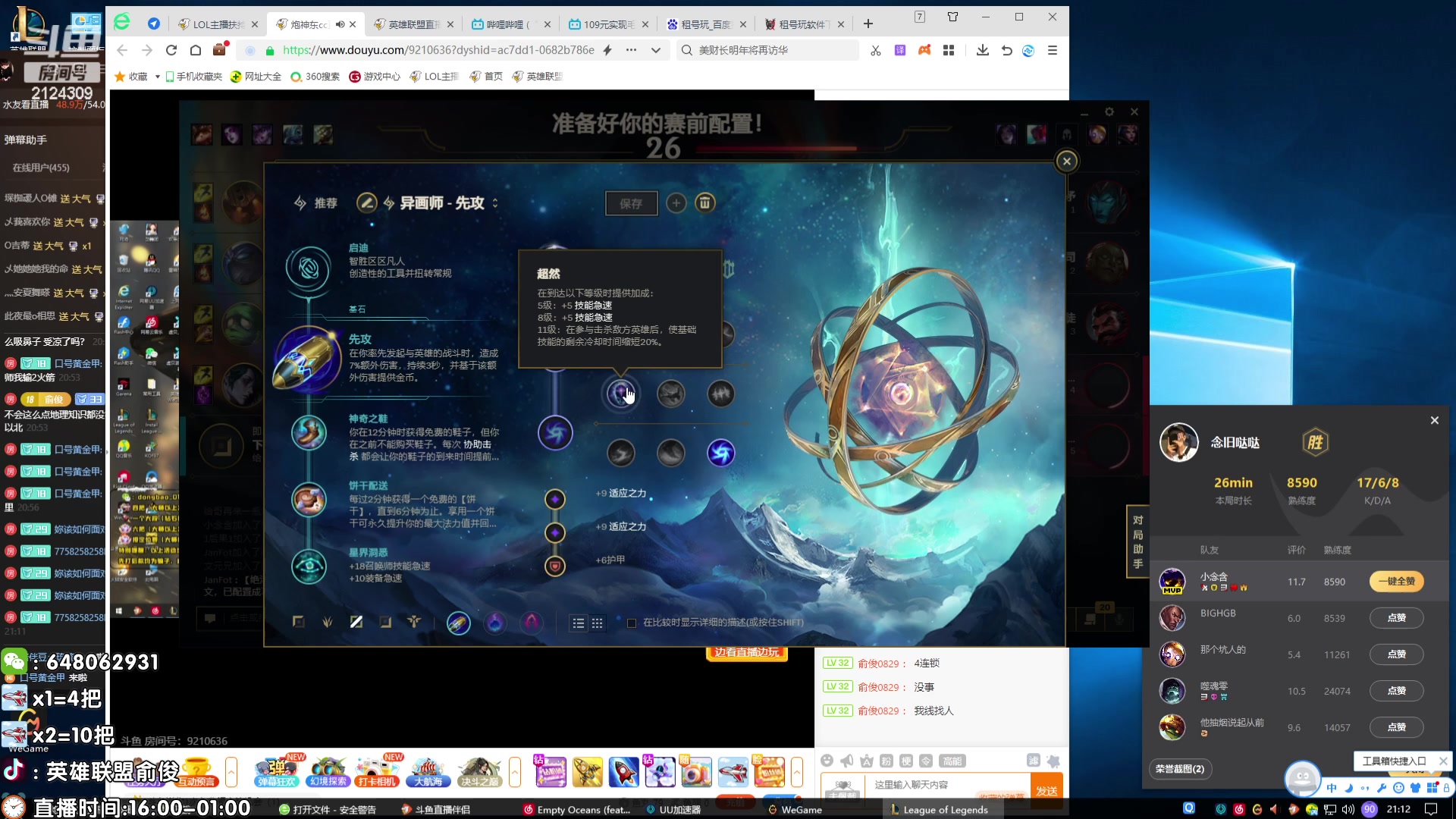Open the browser hamburger menu
Viewport: 1456px width, 819px height.
[1053, 50]
